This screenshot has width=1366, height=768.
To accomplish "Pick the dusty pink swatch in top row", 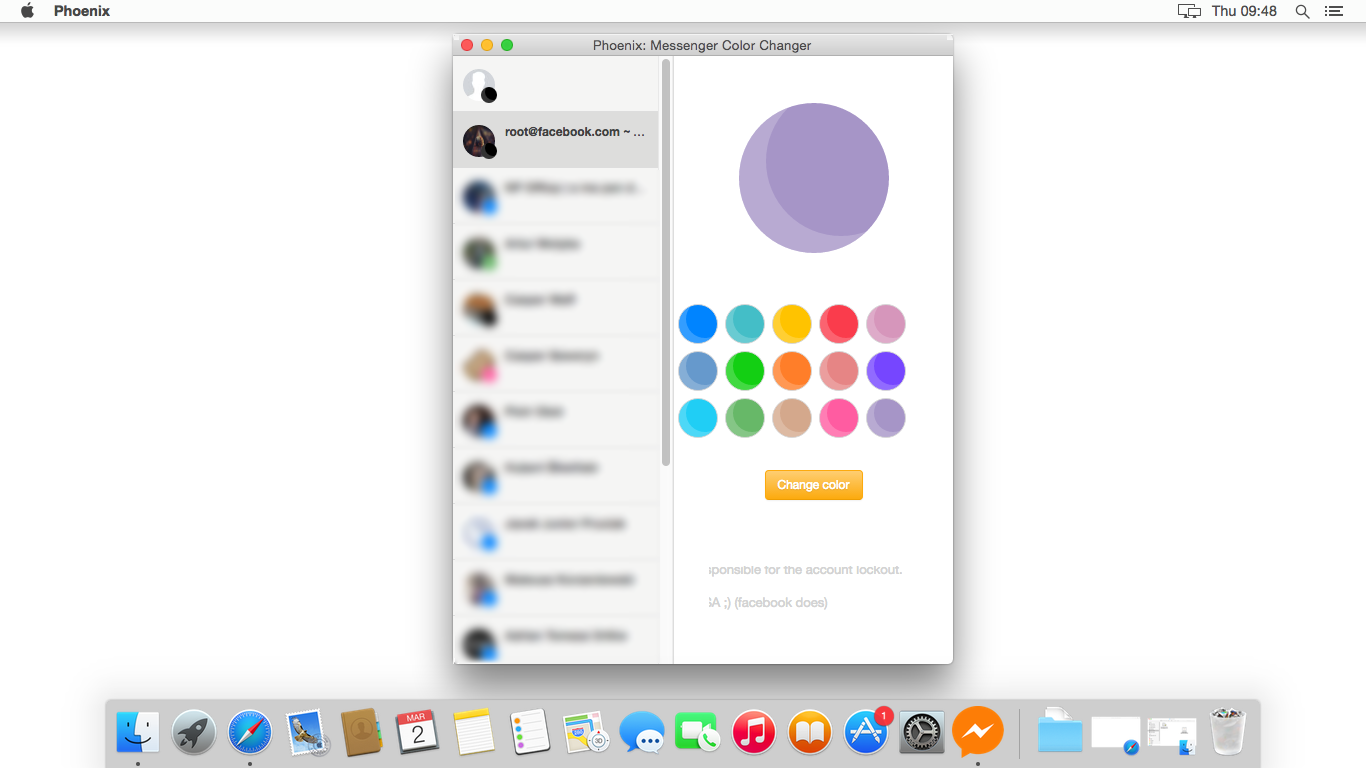I will point(886,324).
